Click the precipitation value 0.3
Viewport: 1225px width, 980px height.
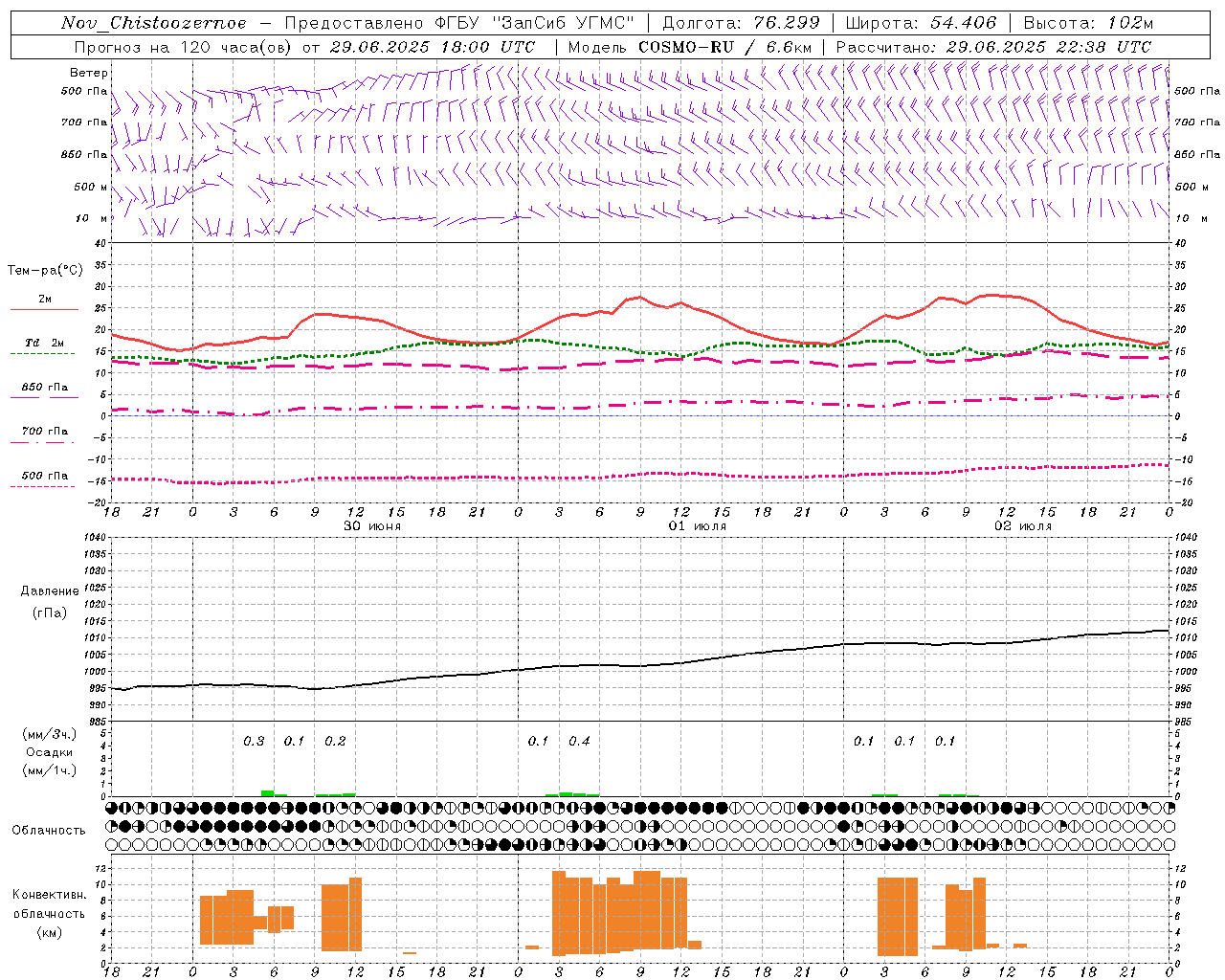click(254, 742)
